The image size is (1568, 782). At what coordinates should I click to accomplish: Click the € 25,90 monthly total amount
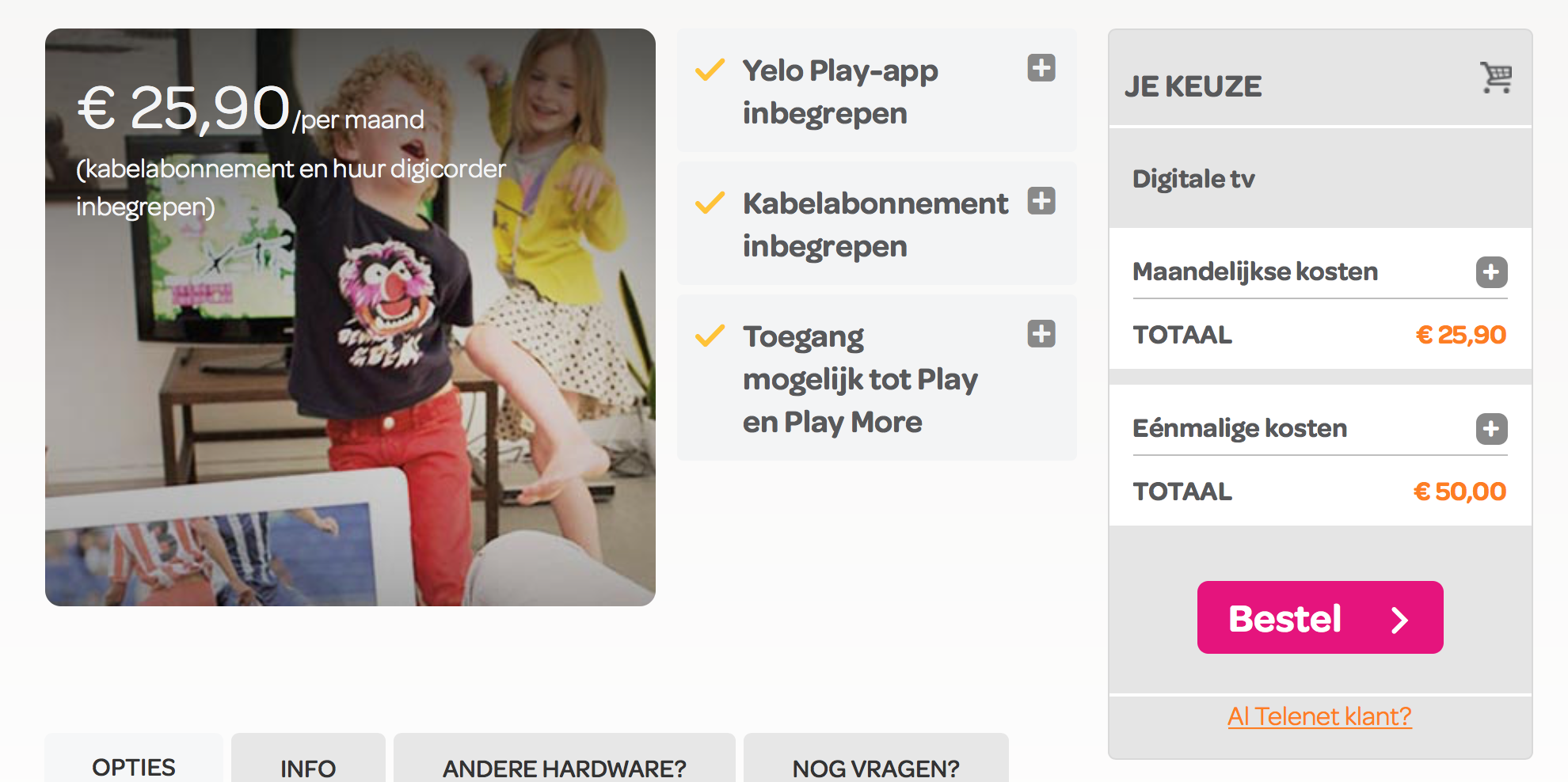coord(1460,335)
